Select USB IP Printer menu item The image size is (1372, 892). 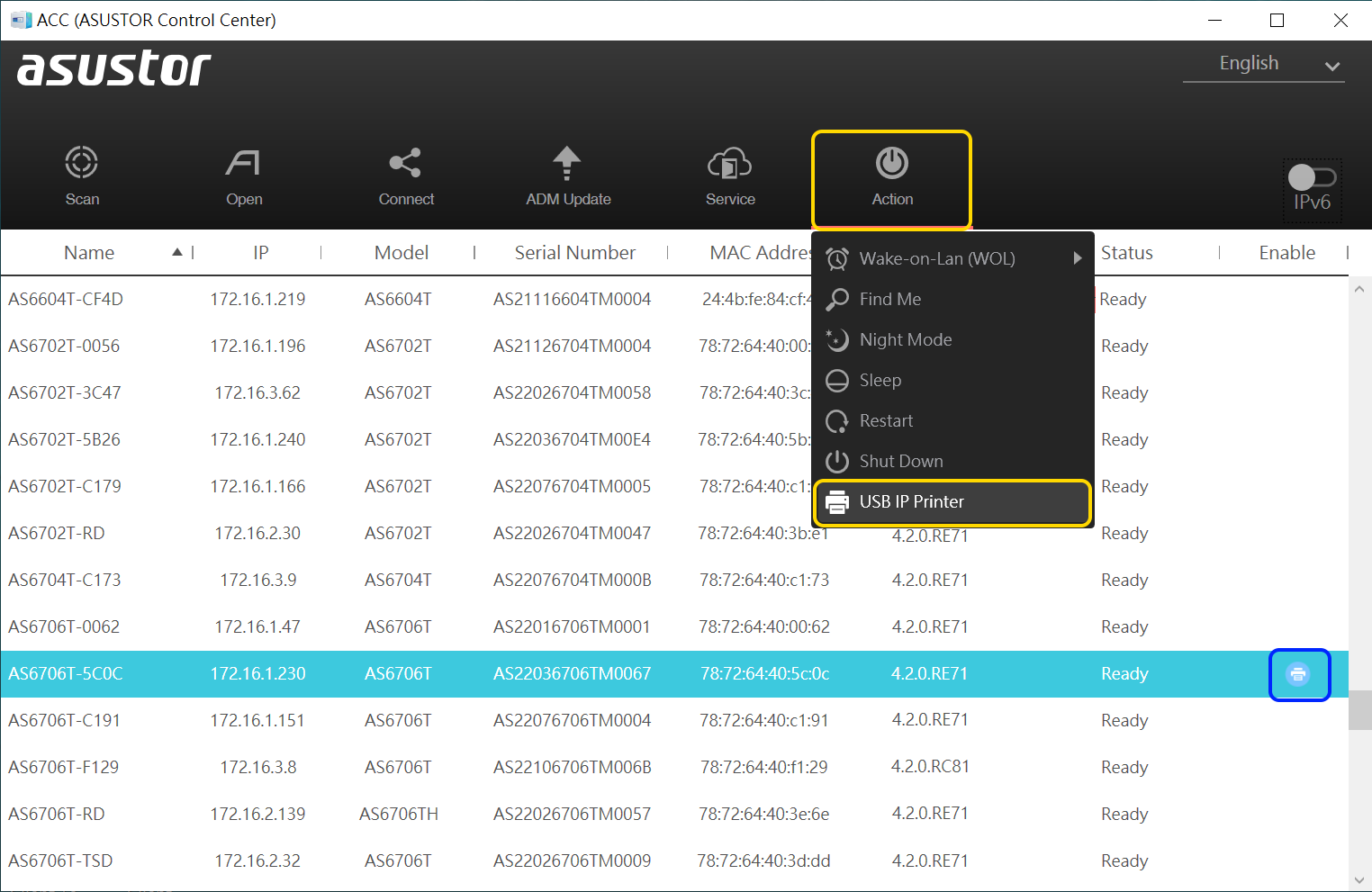954,501
